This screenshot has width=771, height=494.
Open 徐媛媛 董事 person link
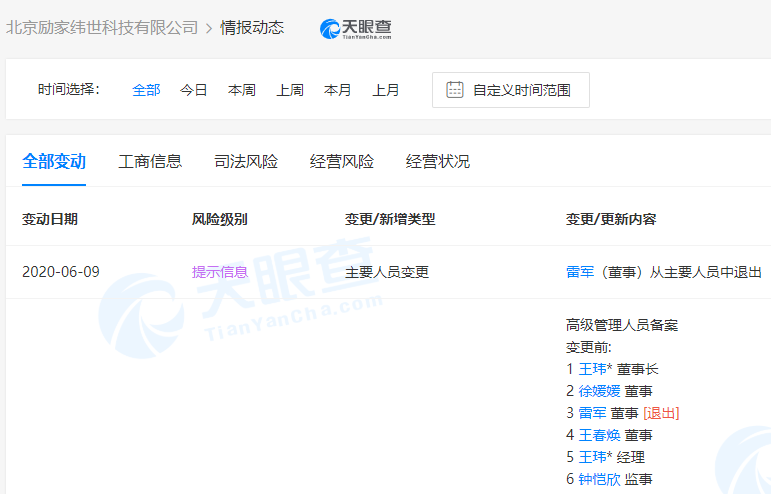599,391
